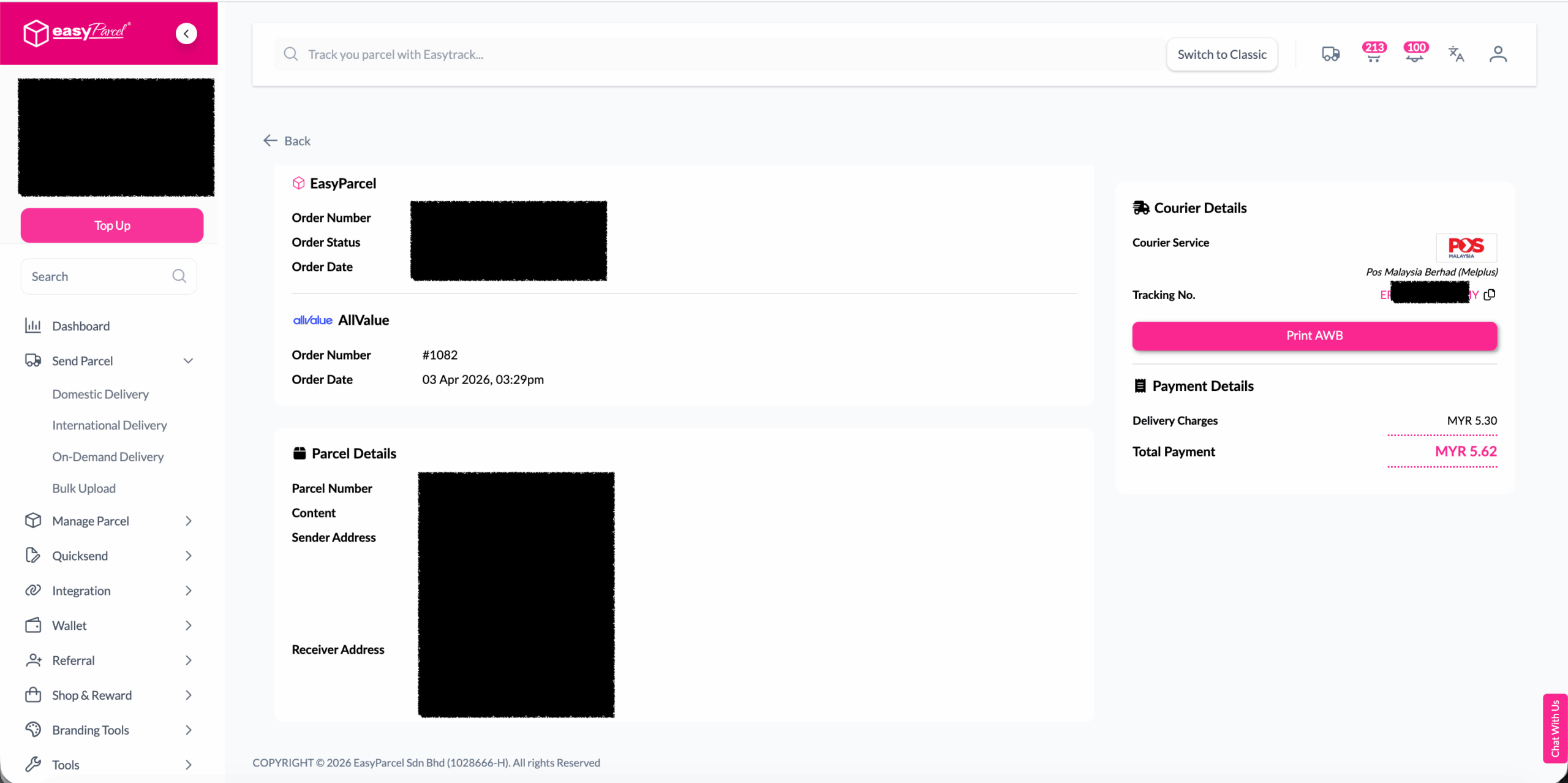This screenshot has width=1568, height=783.
Task: Click the search magnifier icon in sidebar
Action: click(x=179, y=276)
